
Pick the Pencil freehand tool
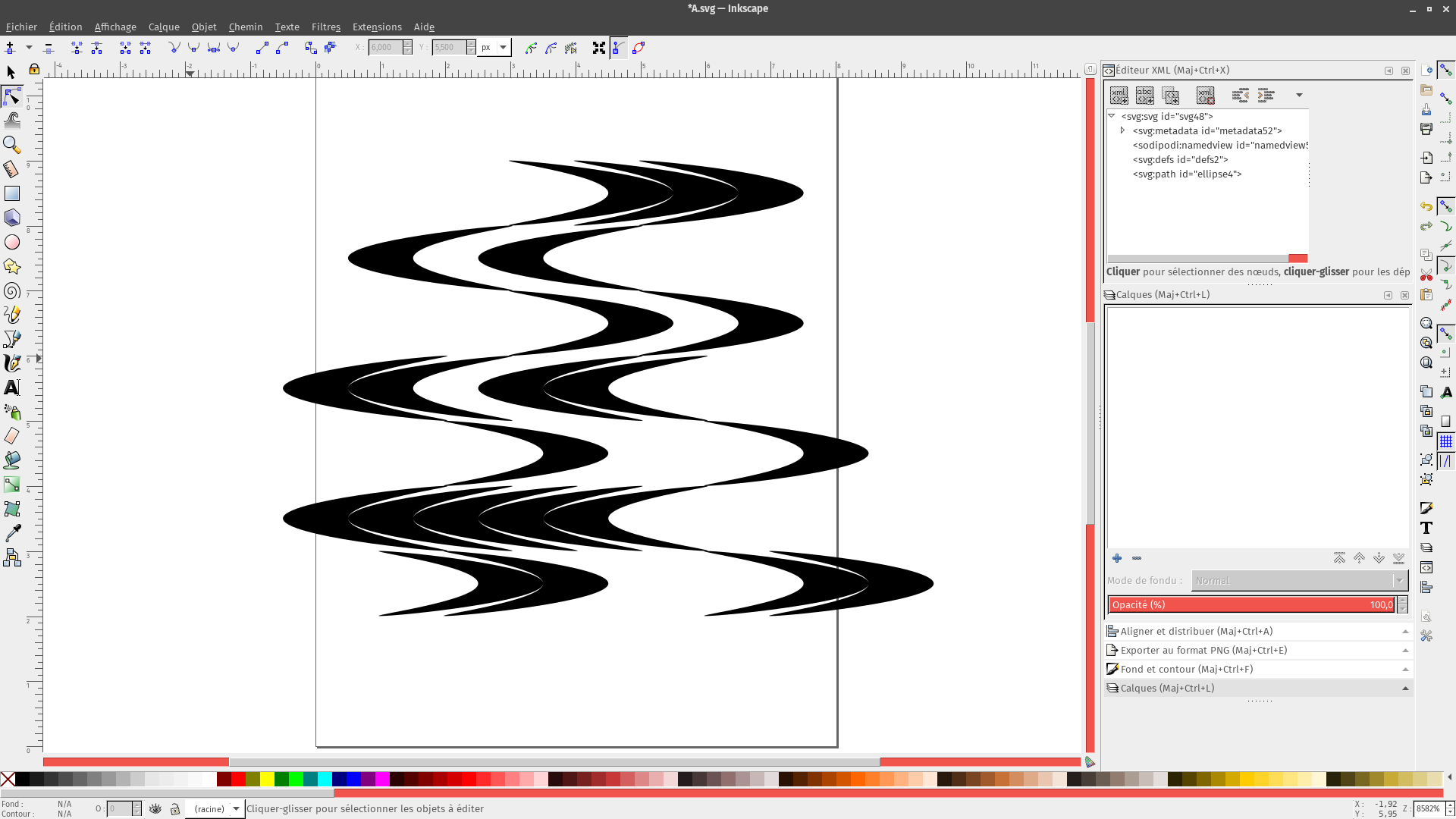[12, 315]
